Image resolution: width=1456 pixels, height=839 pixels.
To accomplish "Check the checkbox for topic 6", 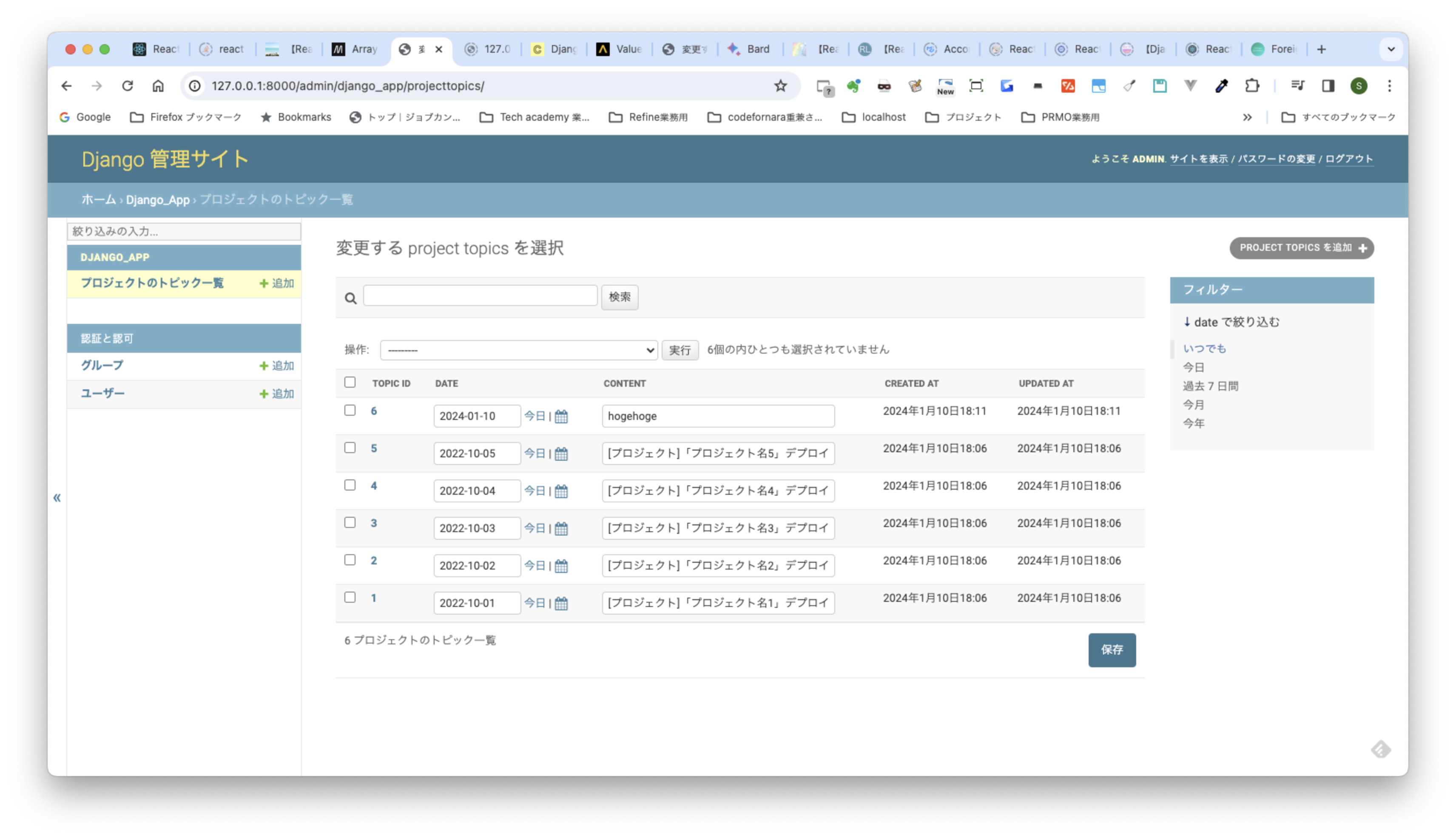I will pos(350,410).
